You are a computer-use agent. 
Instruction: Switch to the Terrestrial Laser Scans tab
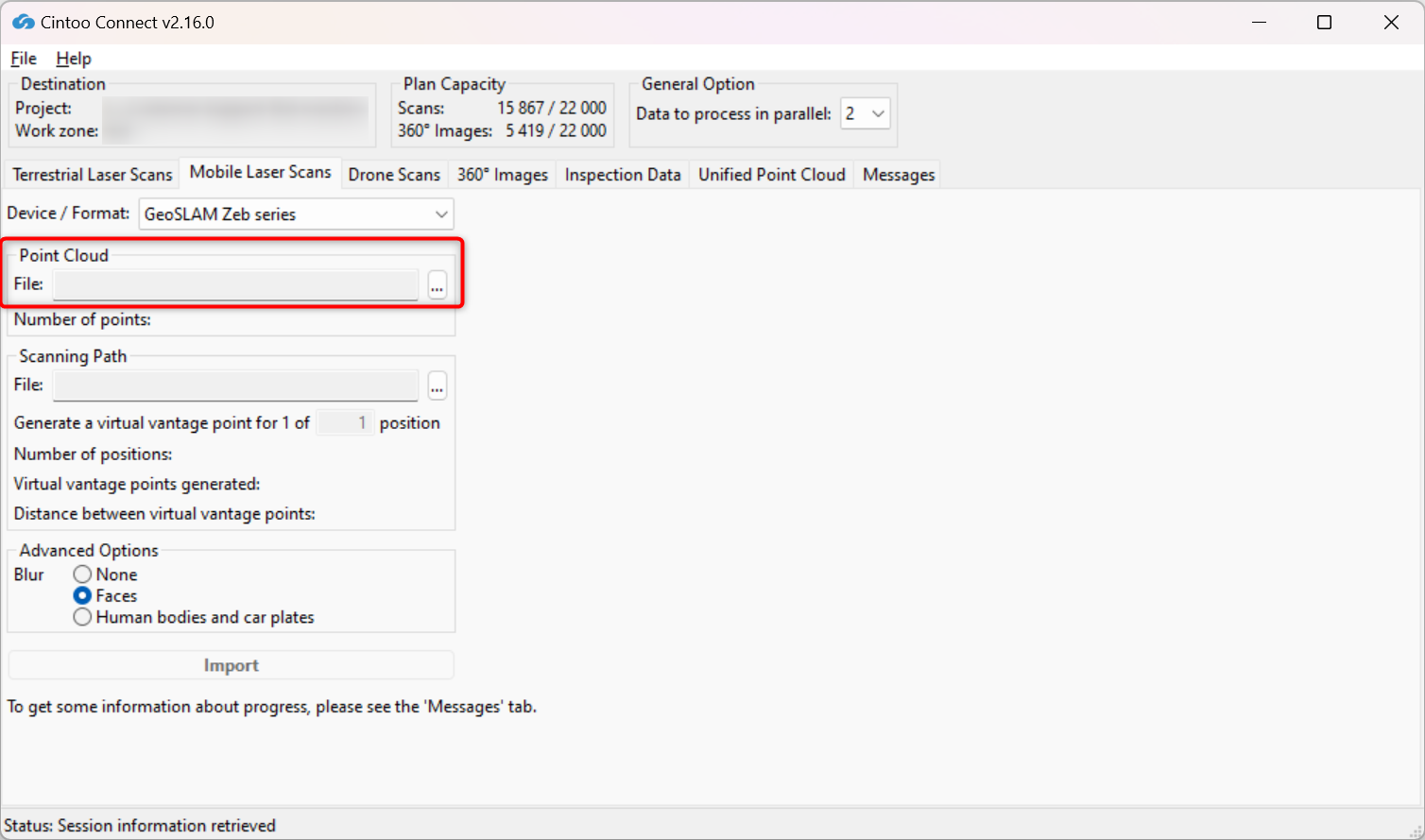point(93,175)
